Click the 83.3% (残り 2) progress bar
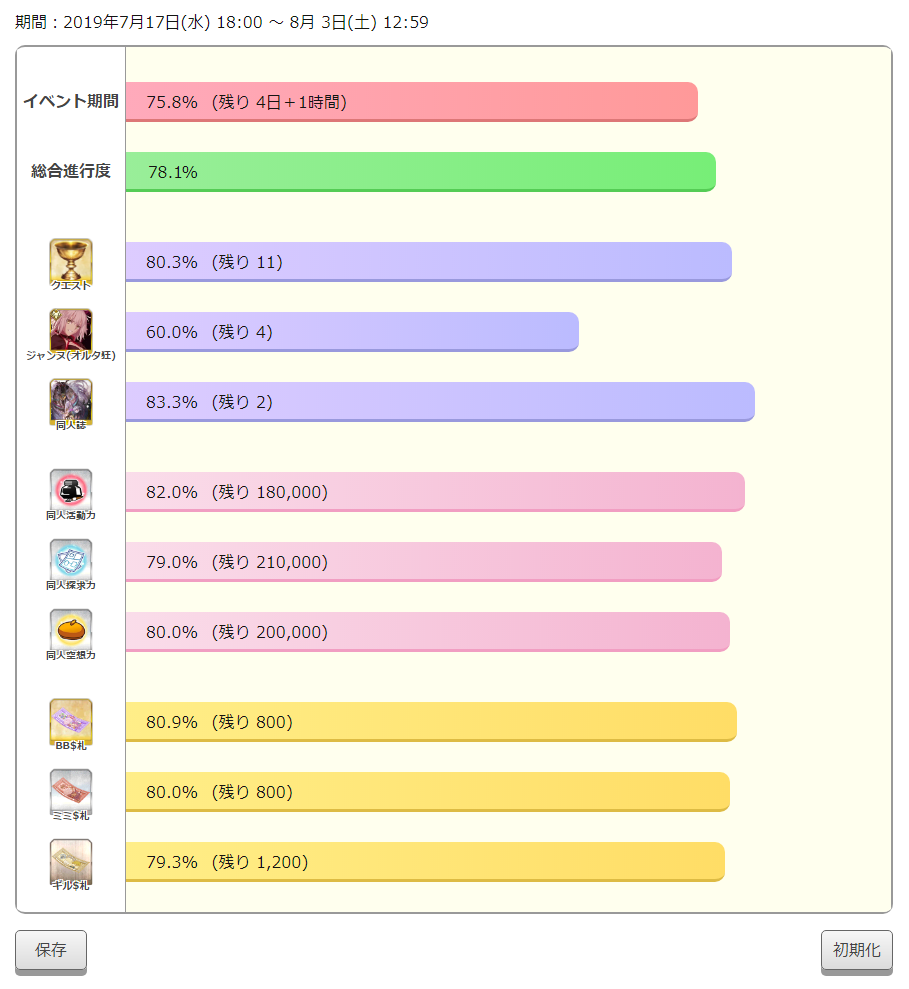Image resolution: width=909 pixels, height=989 pixels. [x=440, y=402]
